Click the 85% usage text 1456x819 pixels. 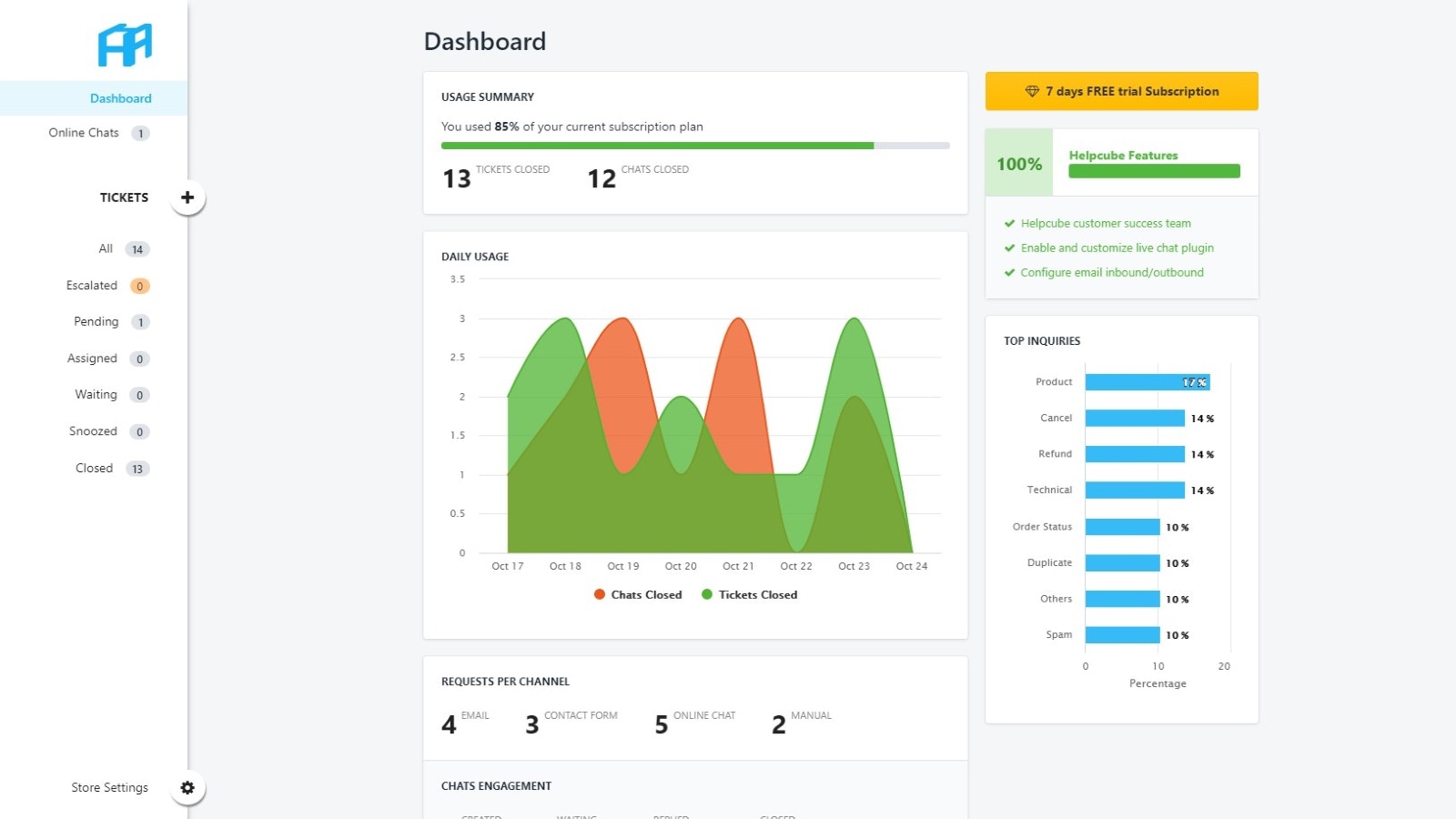507,126
